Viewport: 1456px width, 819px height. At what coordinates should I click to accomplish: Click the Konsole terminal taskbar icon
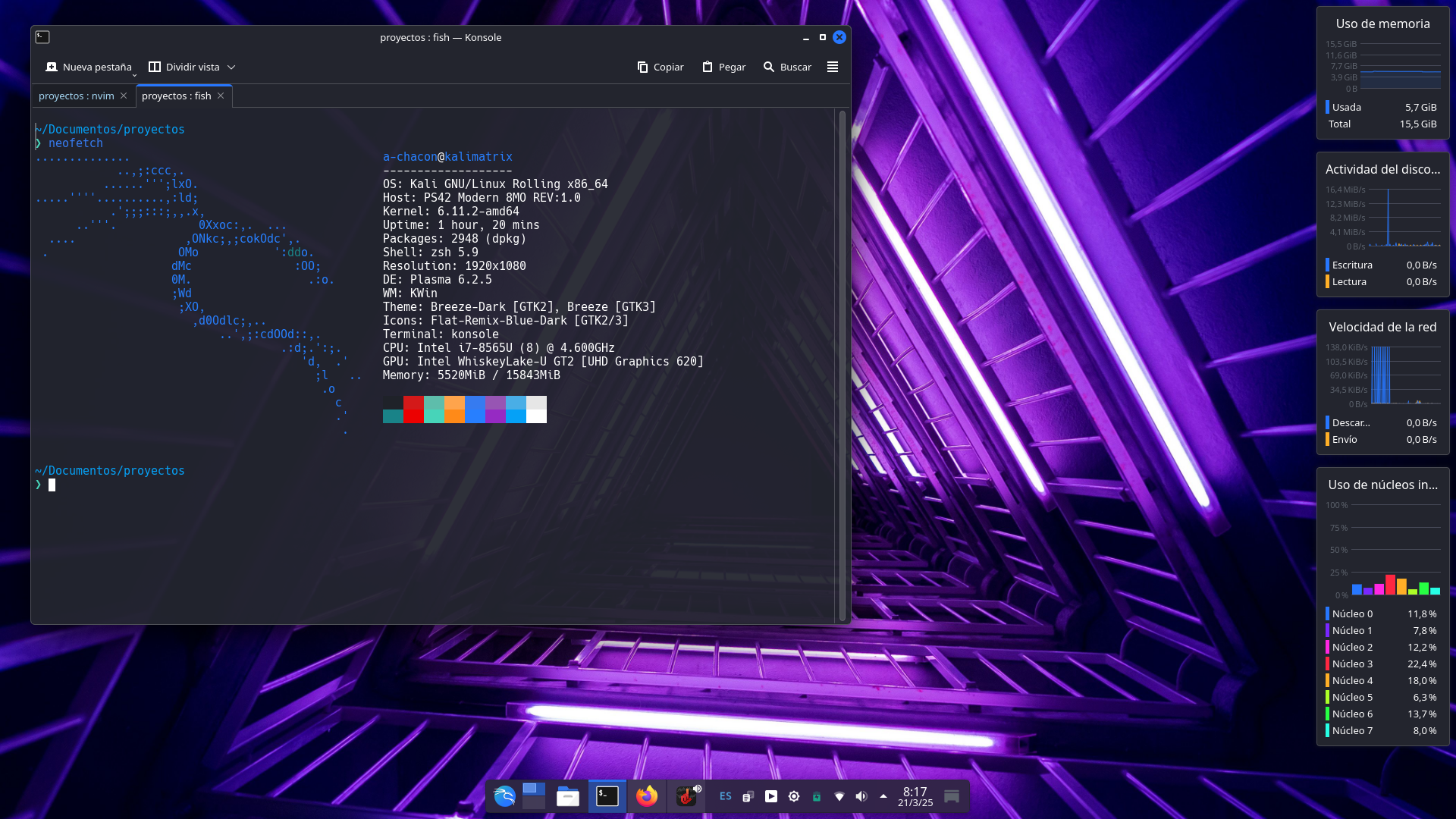click(607, 796)
